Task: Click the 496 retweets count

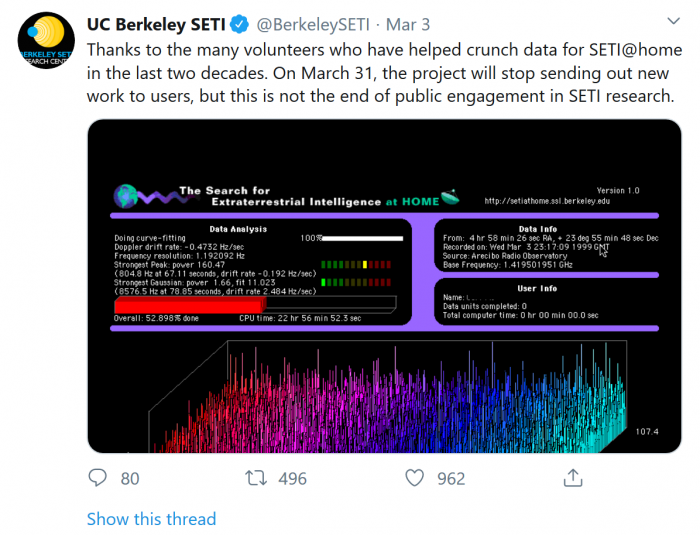Action: [292, 479]
